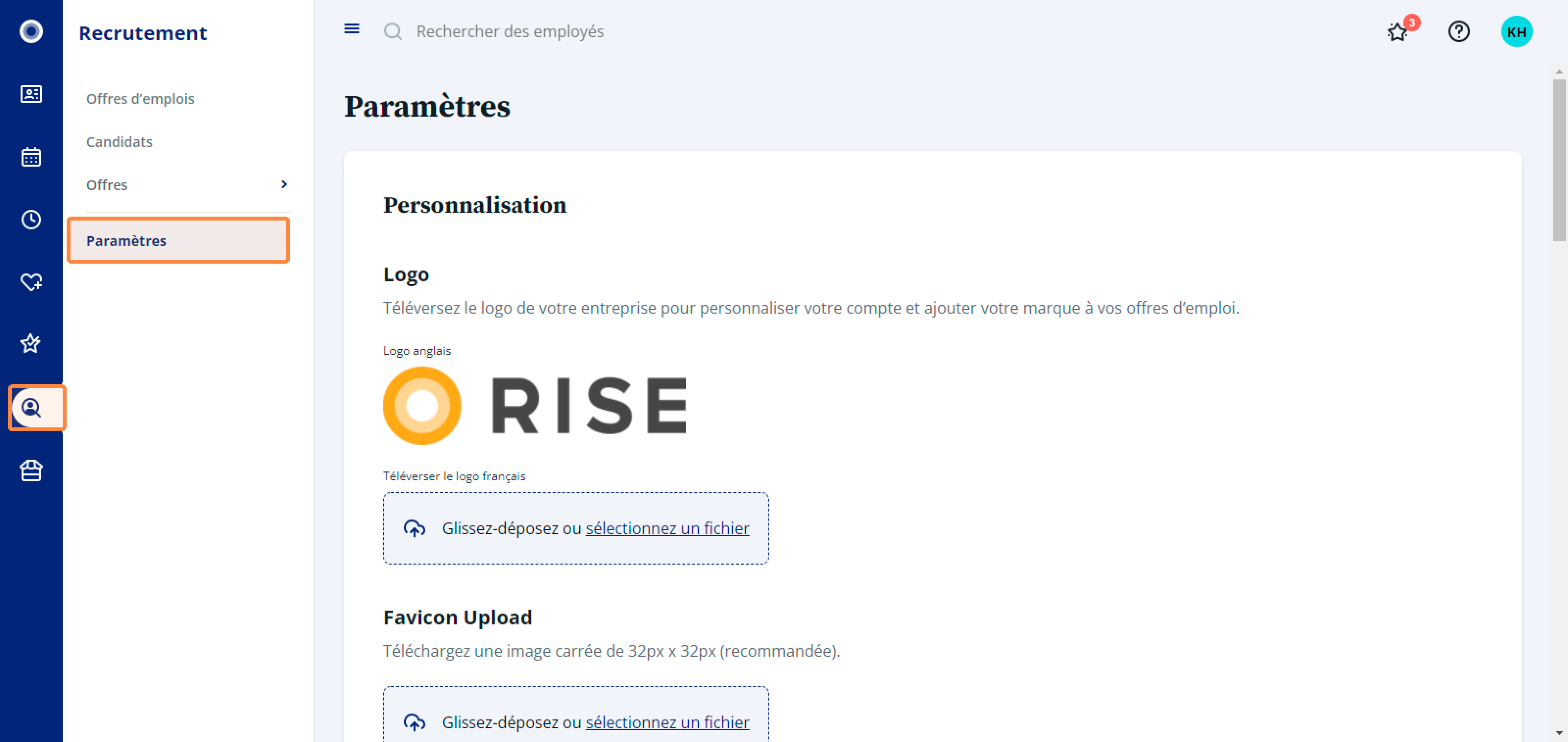Open the star recognition sidebar icon
This screenshot has height=742, width=1568.
pyautogui.click(x=31, y=344)
